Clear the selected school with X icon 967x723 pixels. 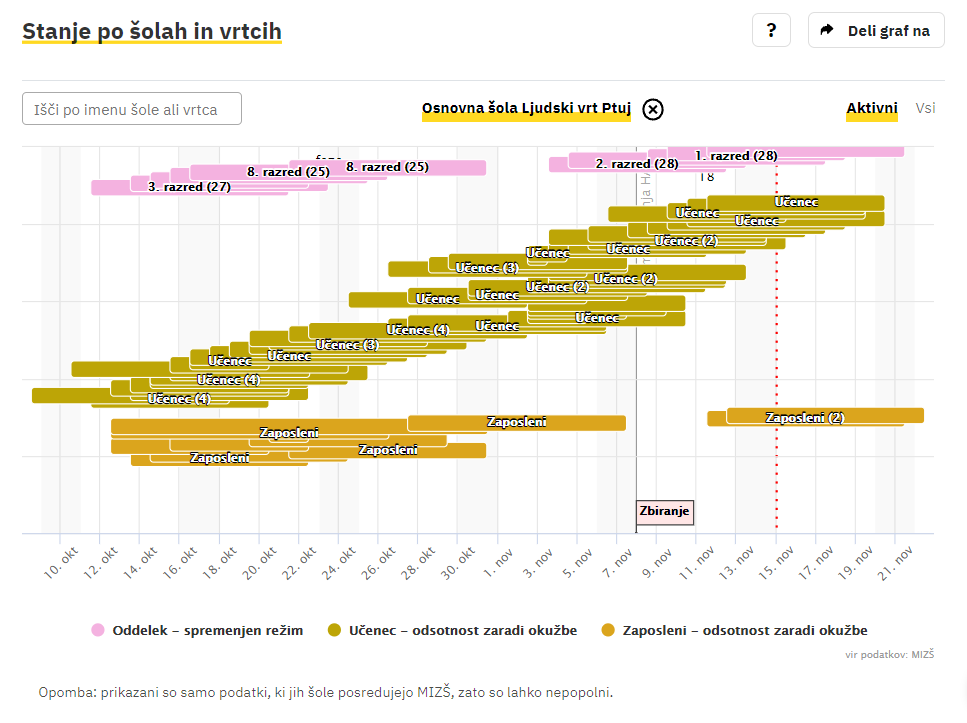pyautogui.click(x=653, y=109)
